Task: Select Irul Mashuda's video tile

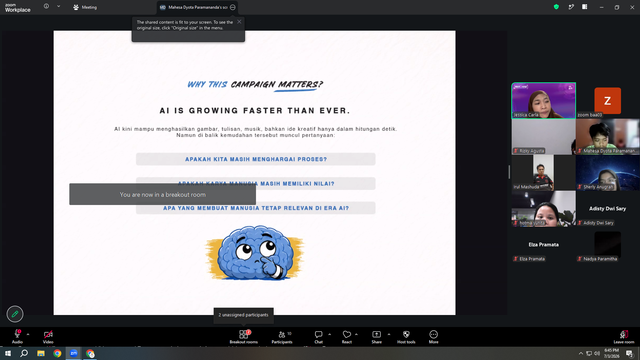Action: [x=544, y=173]
